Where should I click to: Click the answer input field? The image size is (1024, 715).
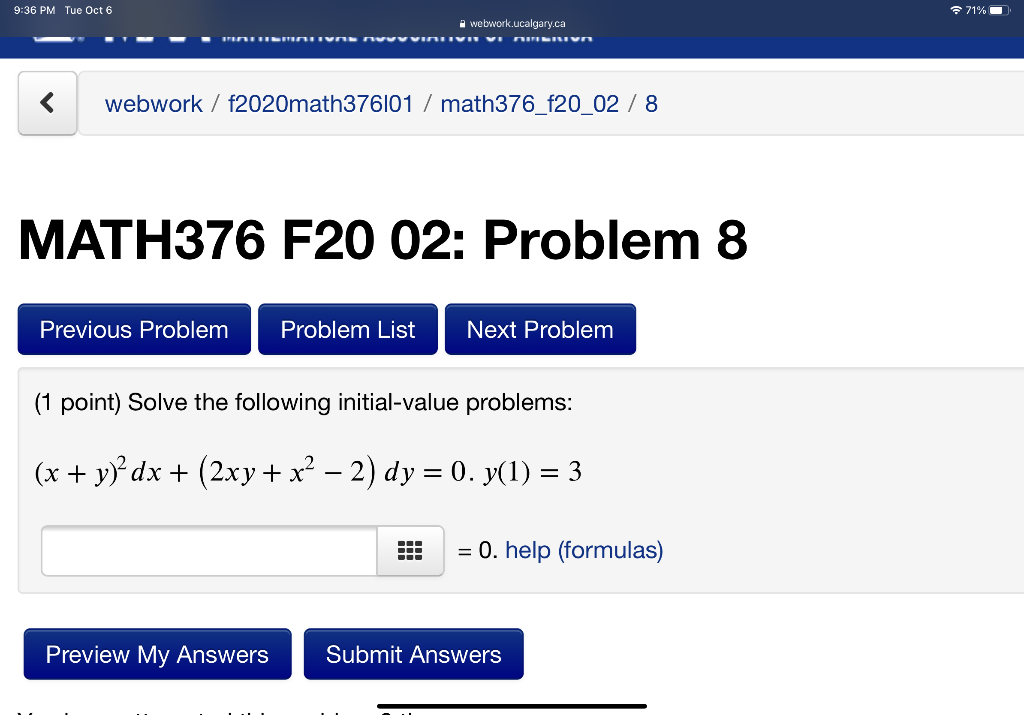tap(207, 550)
